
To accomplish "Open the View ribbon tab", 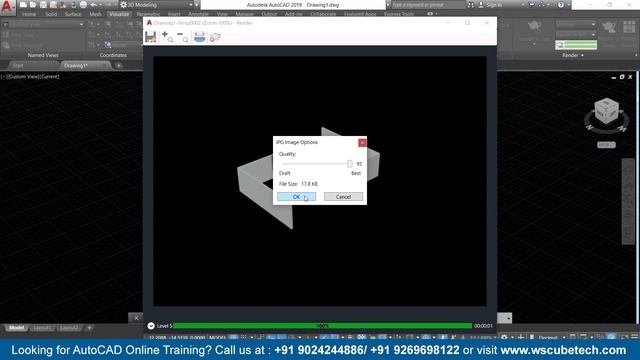I will [x=222, y=14].
